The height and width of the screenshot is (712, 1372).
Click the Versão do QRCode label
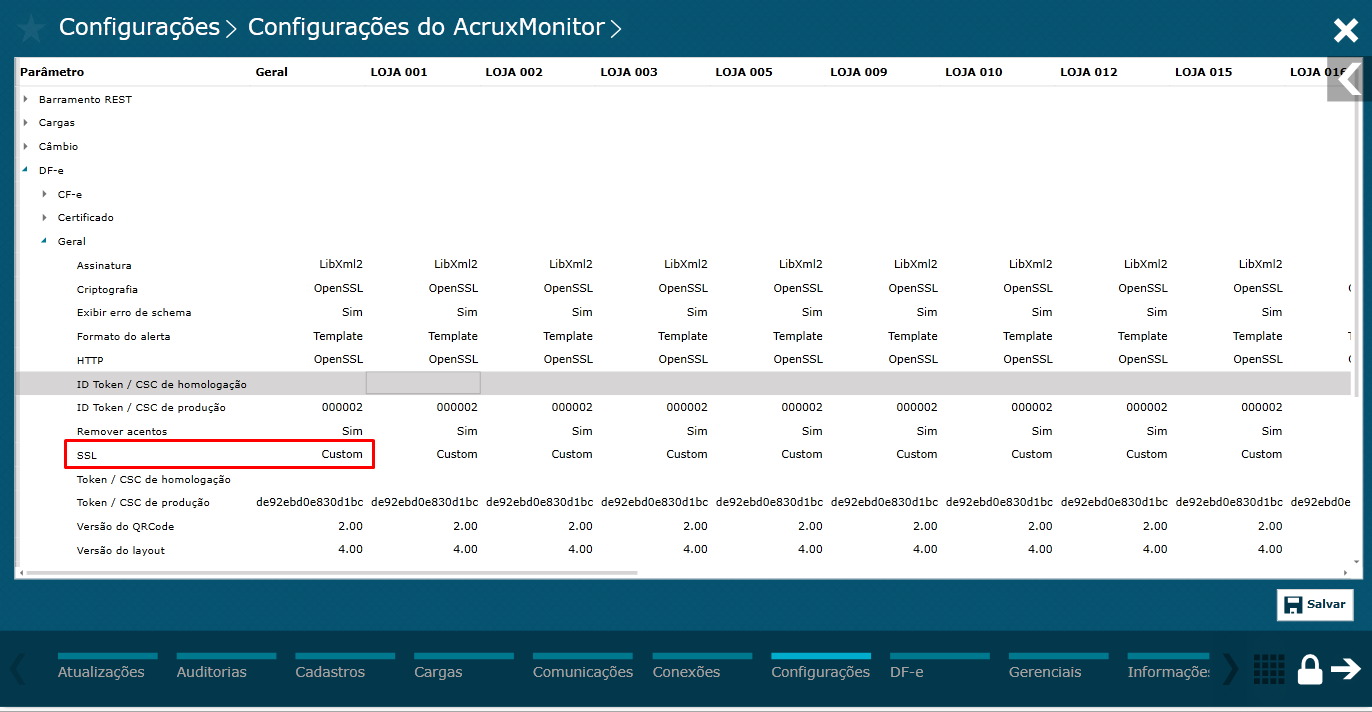pos(123,526)
